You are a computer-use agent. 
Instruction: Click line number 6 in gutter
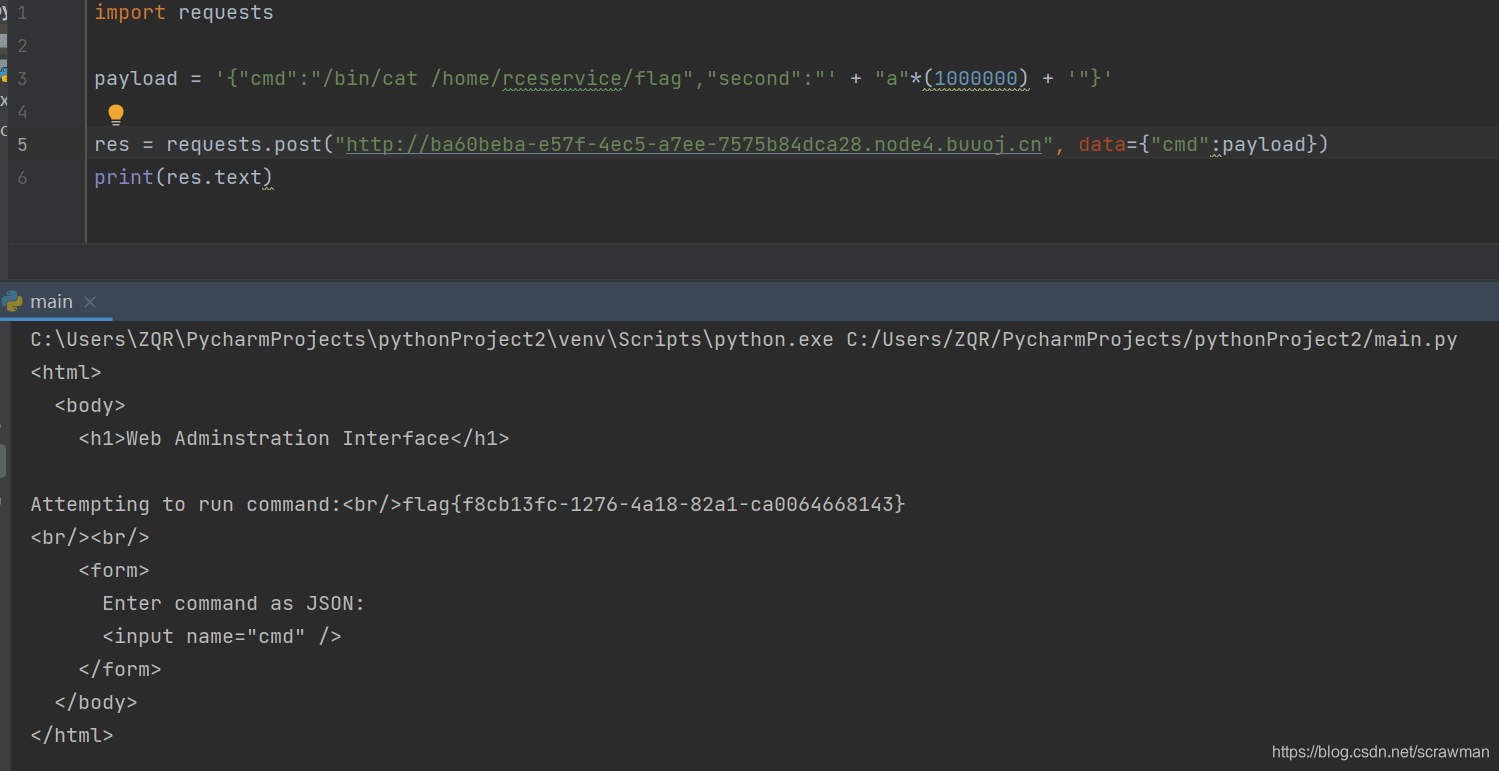(22, 178)
